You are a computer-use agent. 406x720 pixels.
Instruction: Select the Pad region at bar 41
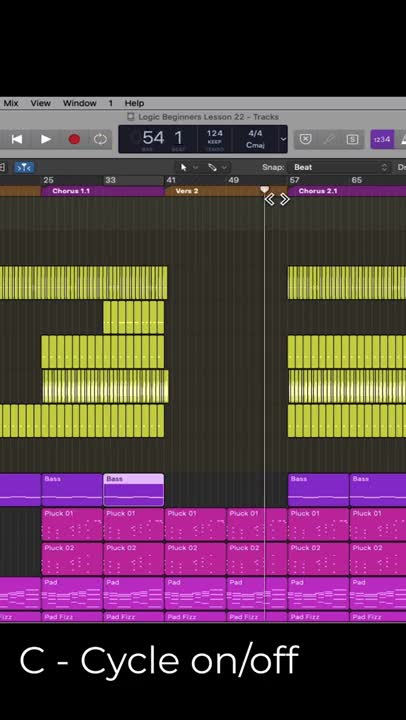coord(195,593)
